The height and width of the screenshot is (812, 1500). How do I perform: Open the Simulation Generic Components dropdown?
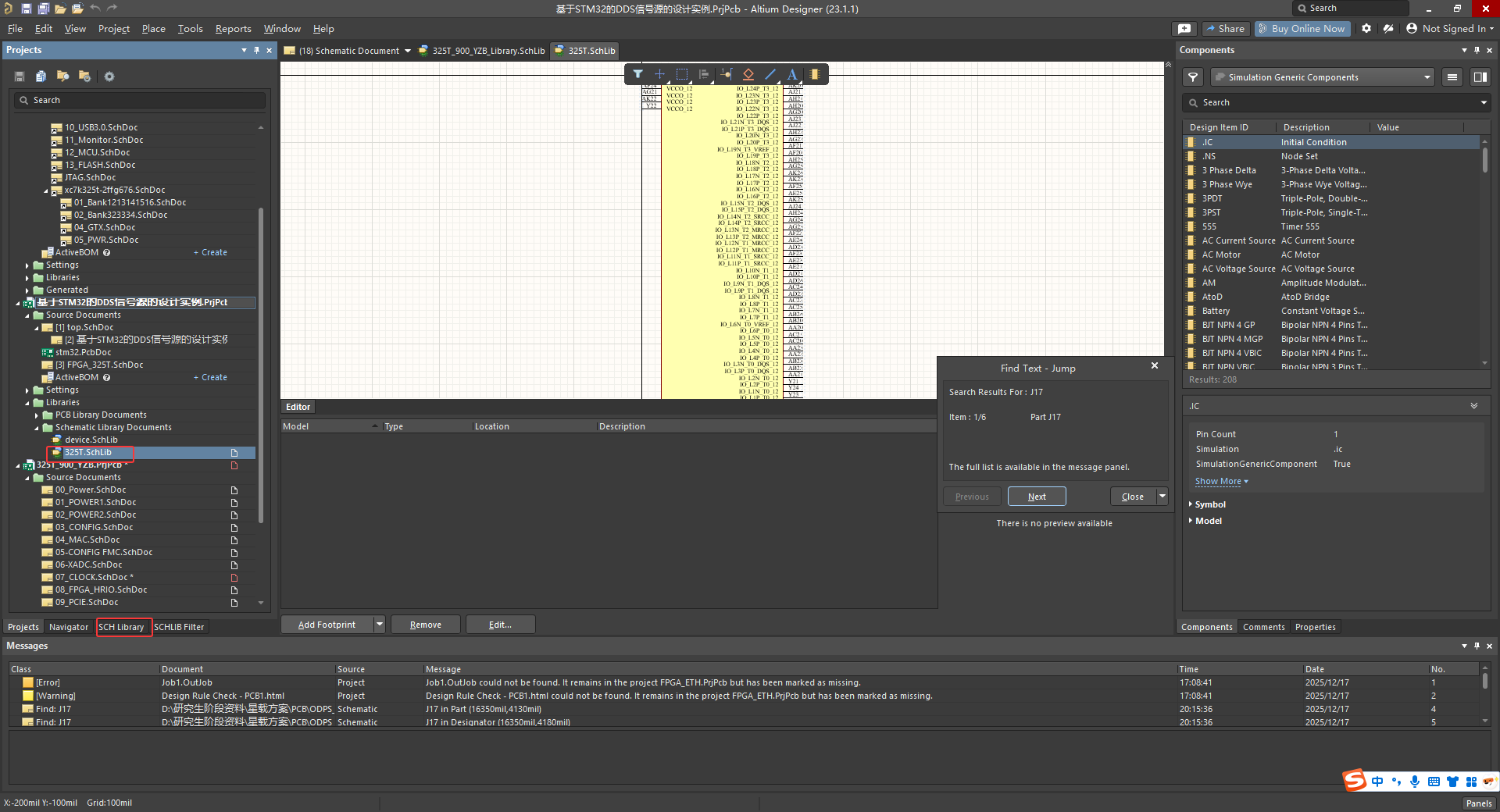(x=1427, y=77)
